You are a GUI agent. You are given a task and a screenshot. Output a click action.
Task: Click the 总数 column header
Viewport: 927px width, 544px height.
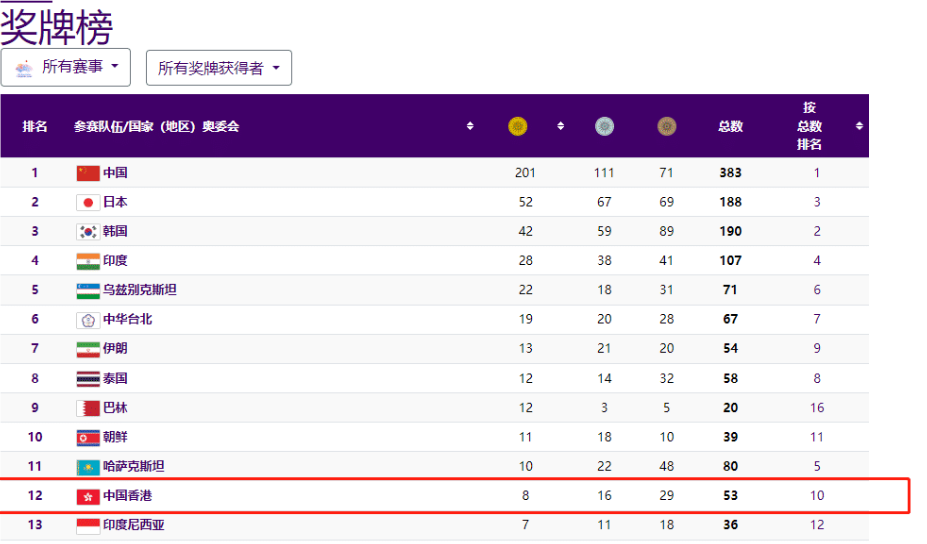tap(730, 126)
